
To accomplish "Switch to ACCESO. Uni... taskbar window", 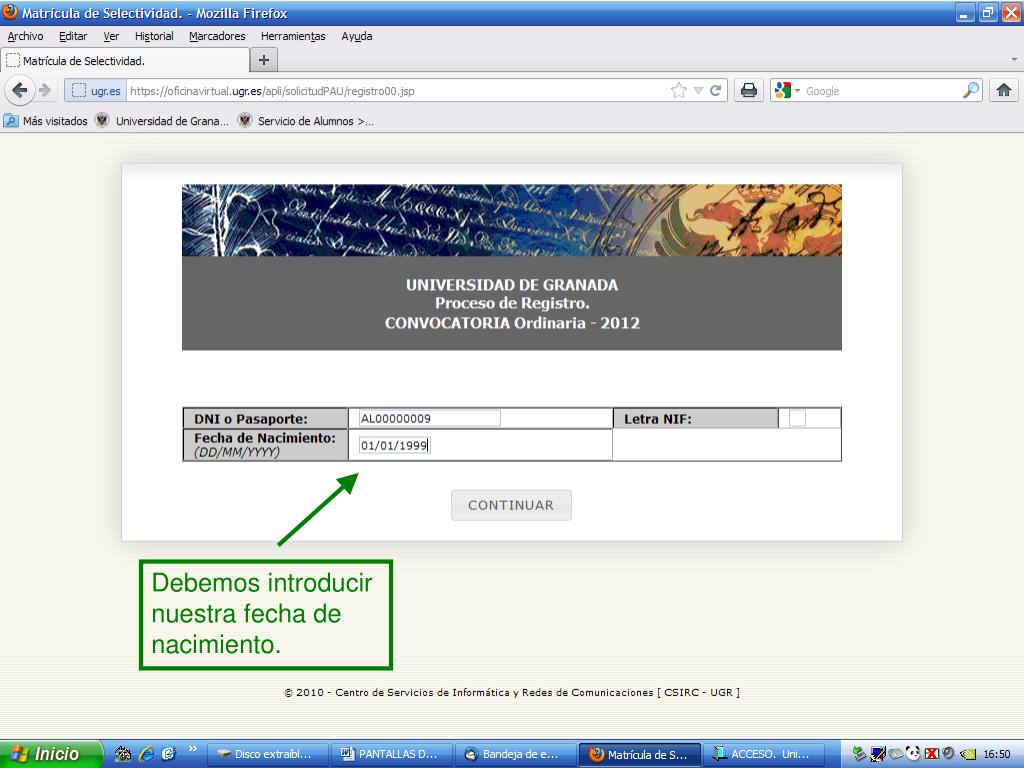I will click(764, 754).
